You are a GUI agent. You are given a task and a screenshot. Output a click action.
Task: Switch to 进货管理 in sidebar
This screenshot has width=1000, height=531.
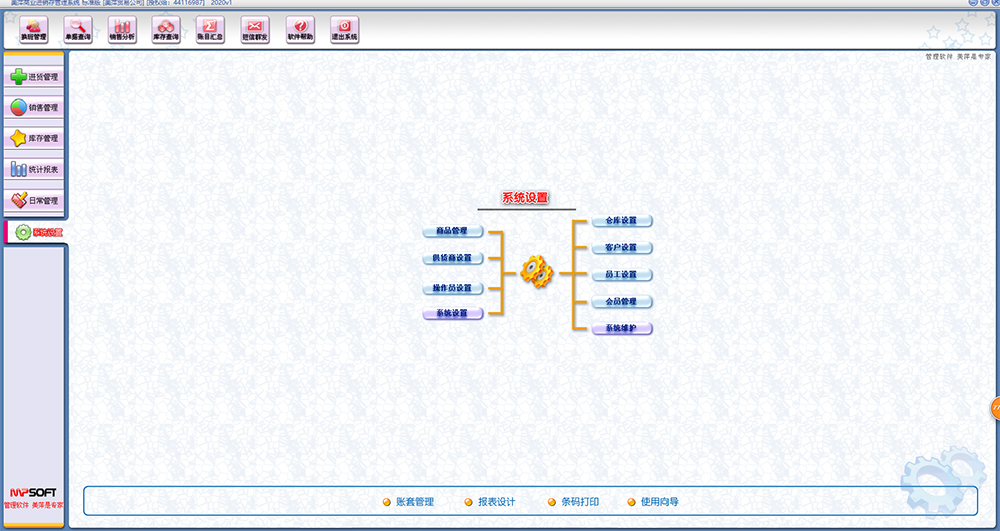pos(35,76)
